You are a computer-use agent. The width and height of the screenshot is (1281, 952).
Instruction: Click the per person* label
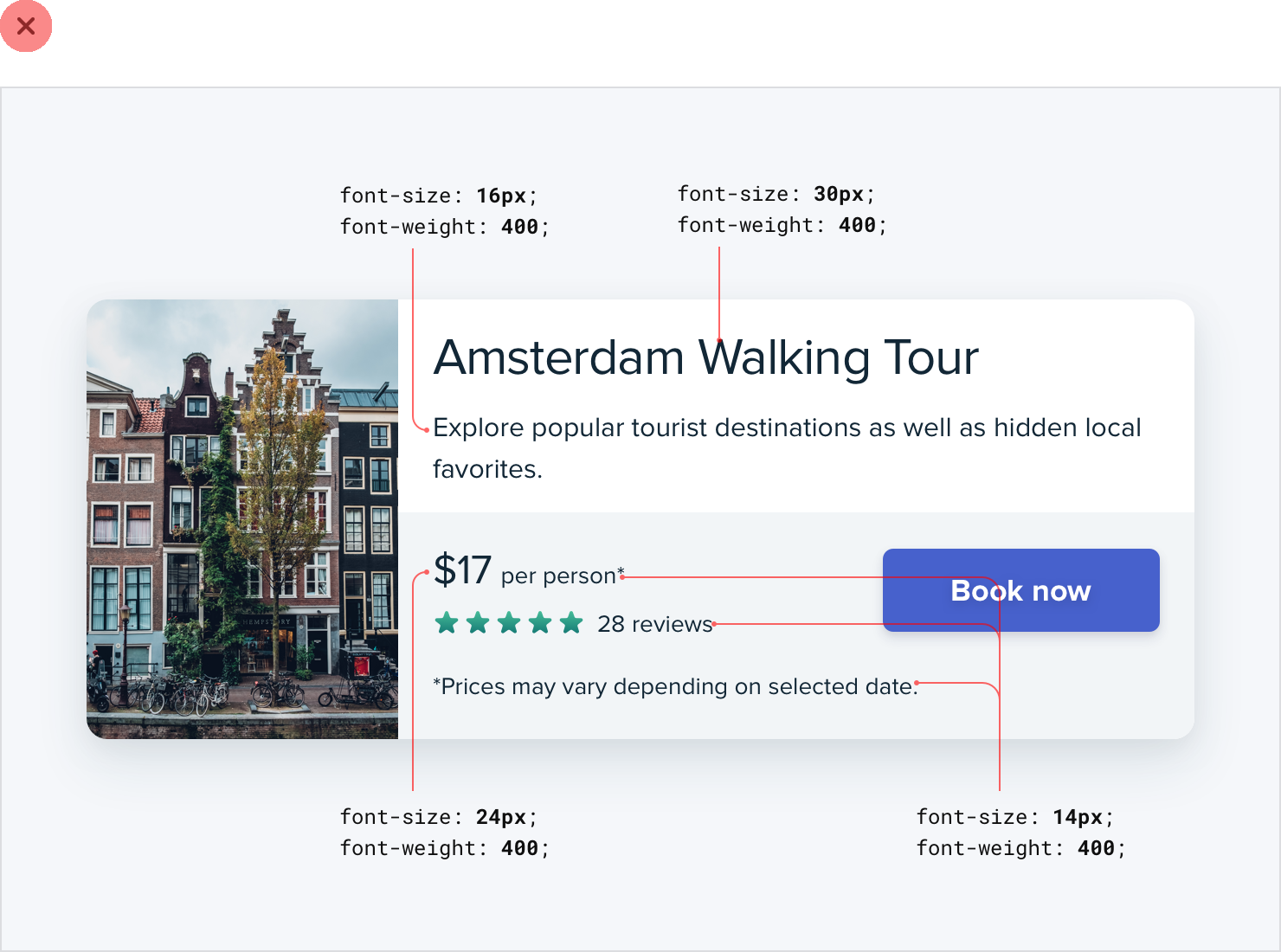(x=562, y=576)
